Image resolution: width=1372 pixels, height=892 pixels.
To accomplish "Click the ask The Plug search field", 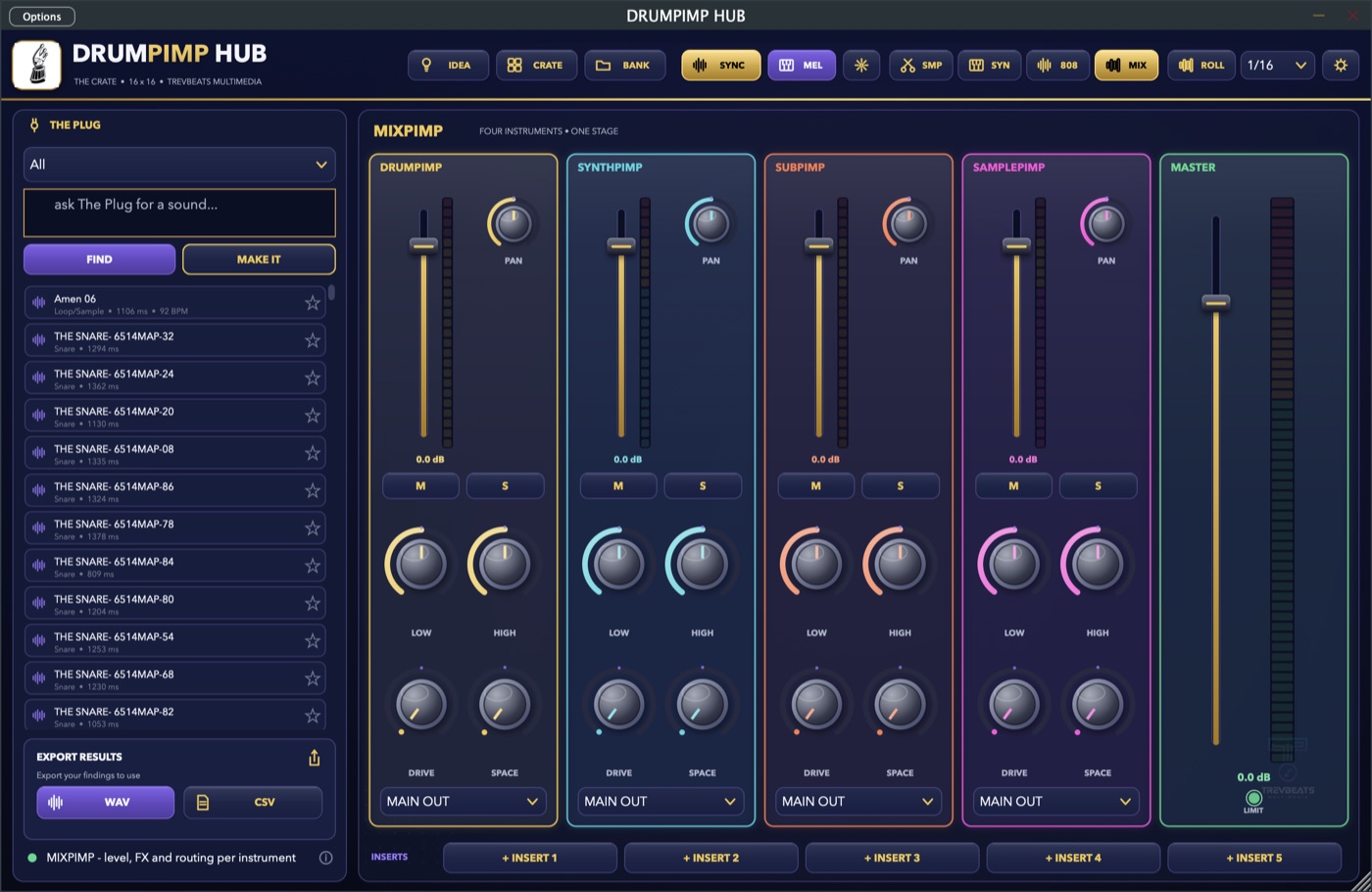I will tap(179, 213).
